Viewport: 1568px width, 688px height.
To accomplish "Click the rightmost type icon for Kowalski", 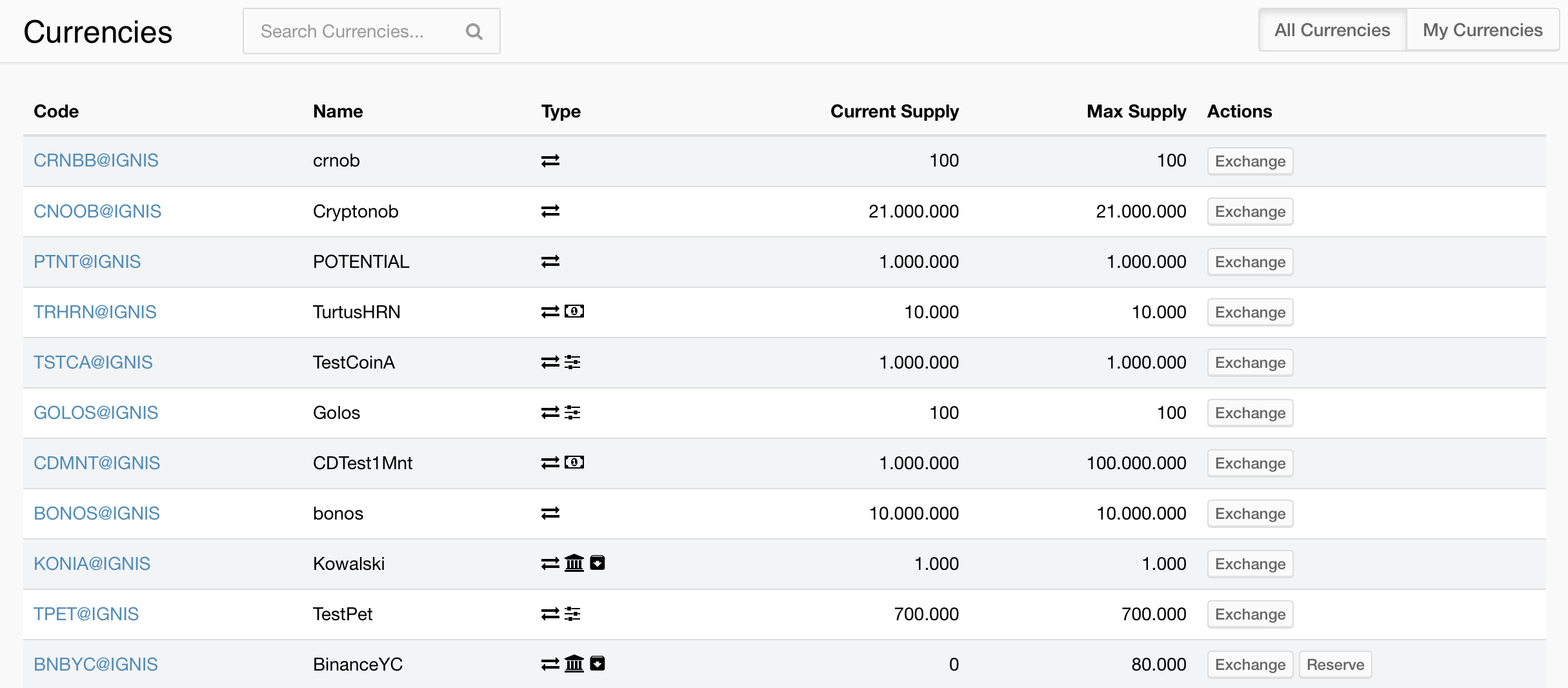I will [x=598, y=563].
